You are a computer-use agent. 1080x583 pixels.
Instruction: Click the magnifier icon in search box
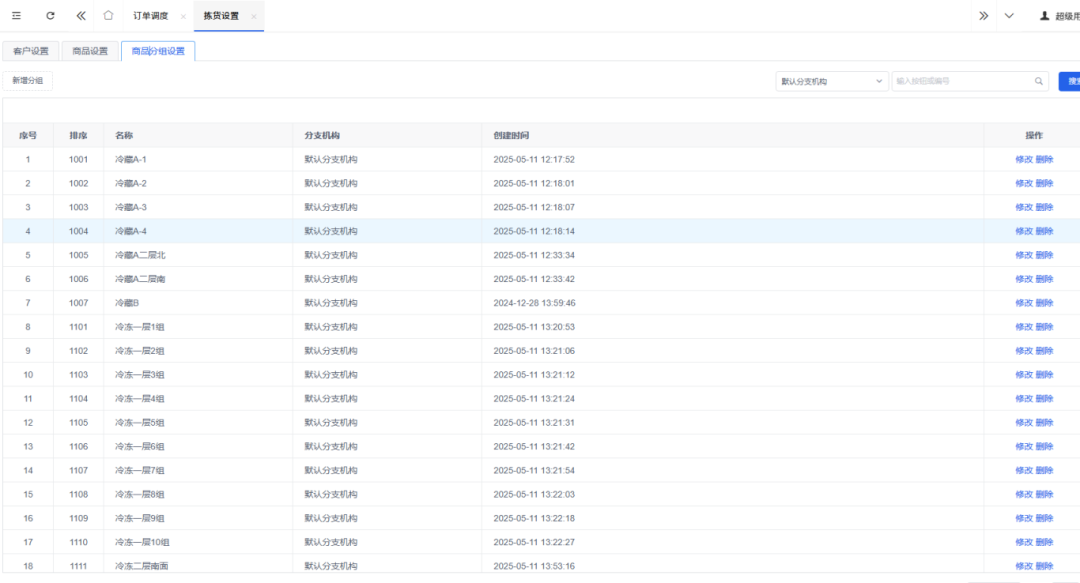[1039, 81]
